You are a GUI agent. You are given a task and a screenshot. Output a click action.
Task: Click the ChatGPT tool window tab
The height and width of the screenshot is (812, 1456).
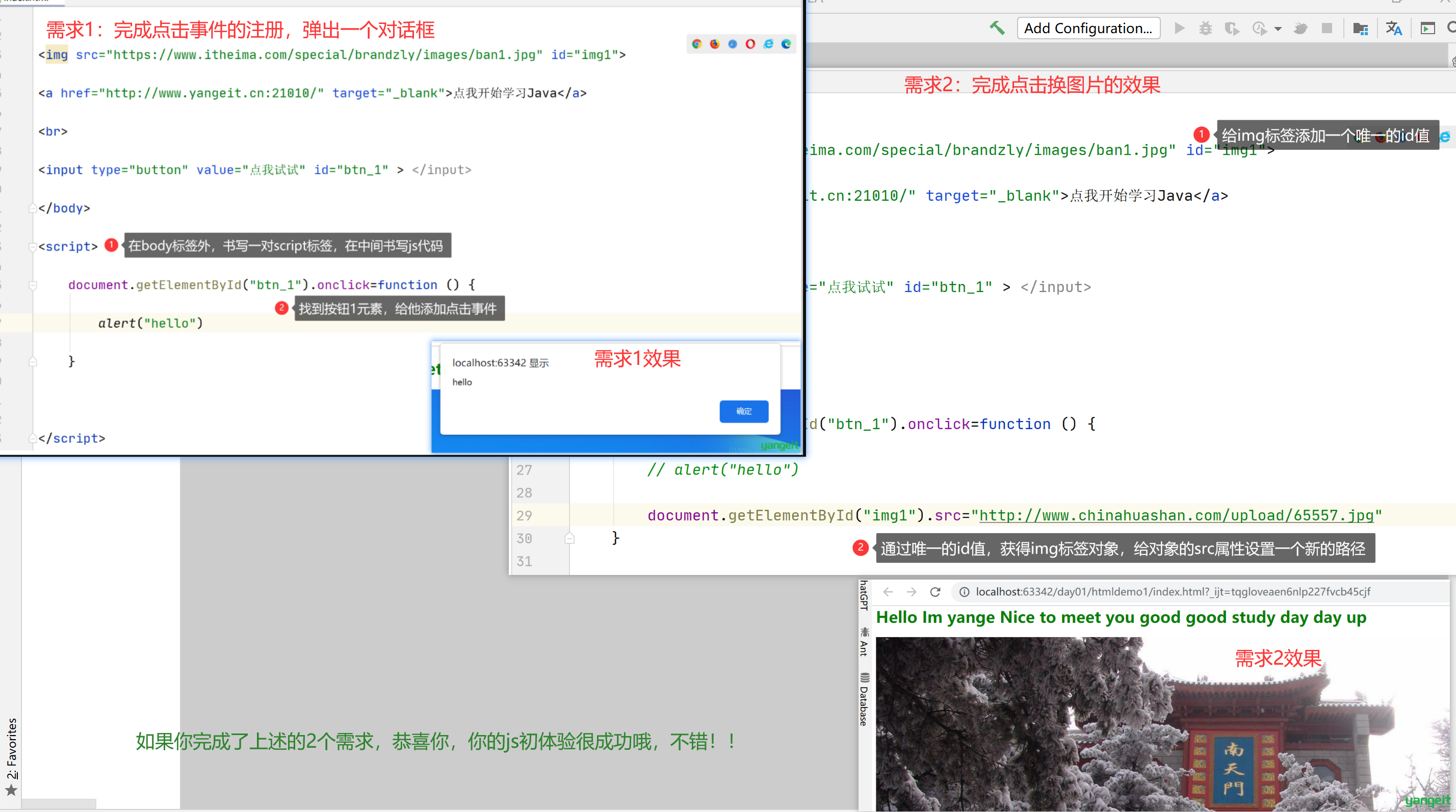point(864,594)
